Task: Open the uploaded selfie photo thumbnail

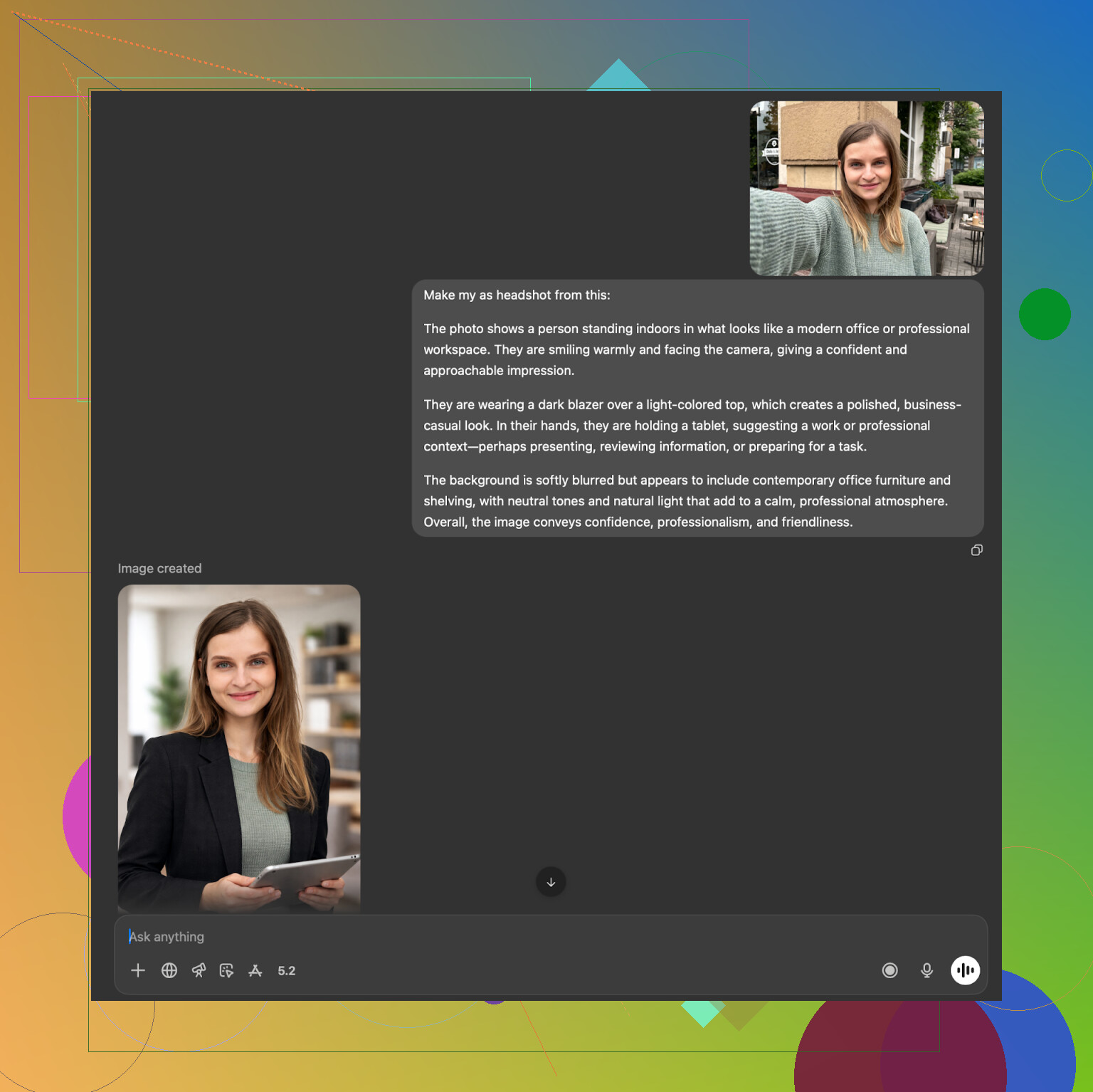Action: 867,188
